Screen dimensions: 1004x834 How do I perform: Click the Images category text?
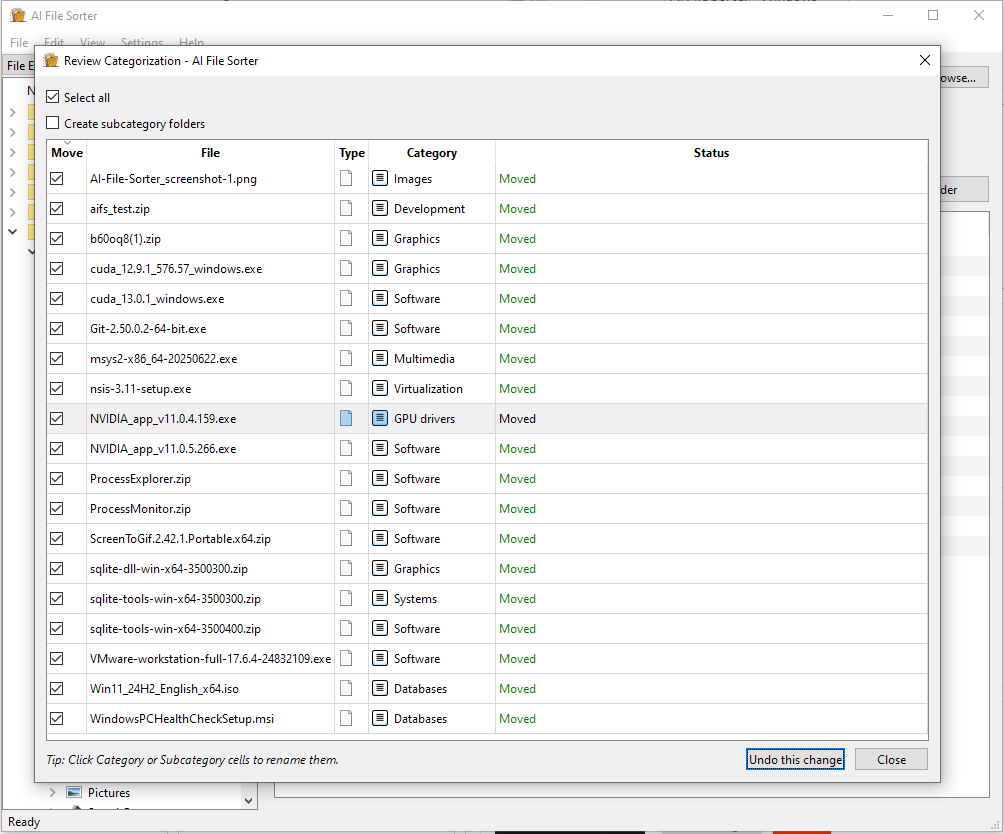[413, 179]
